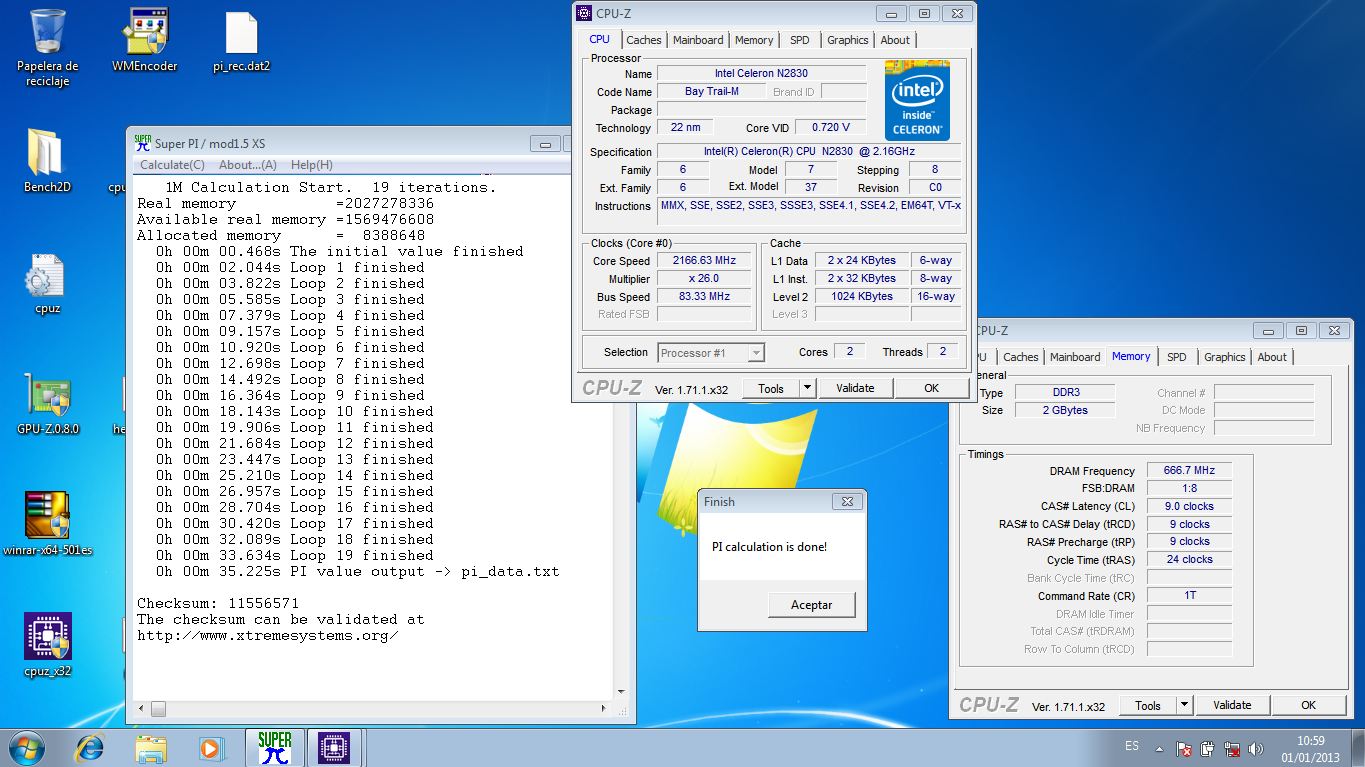The width and height of the screenshot is (1365, 767).
Task: Click OK in the Memory CPU-Z window
Action: point(1308,705)
